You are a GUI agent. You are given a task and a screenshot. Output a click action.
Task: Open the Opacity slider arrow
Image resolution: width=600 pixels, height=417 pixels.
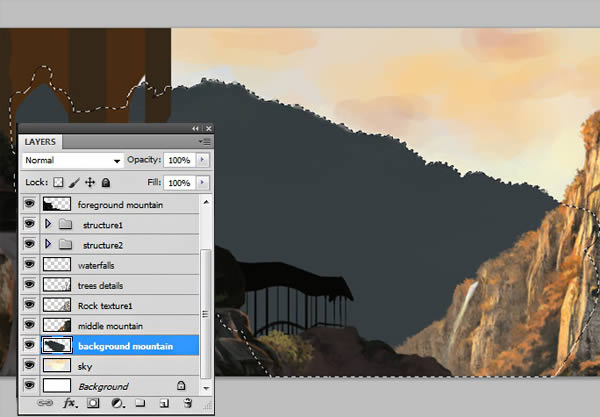point(202,160)
